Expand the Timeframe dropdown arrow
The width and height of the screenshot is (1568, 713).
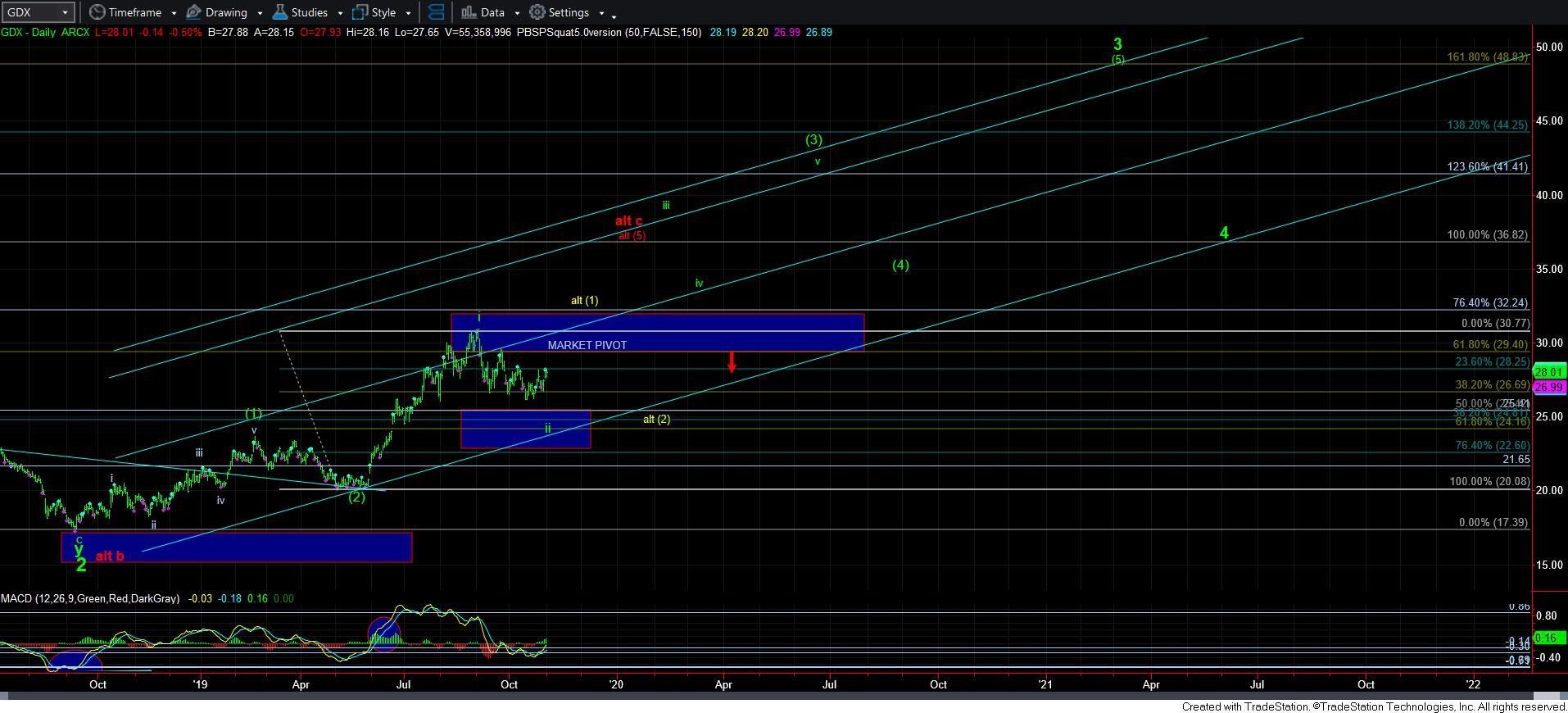coord(174,13)
